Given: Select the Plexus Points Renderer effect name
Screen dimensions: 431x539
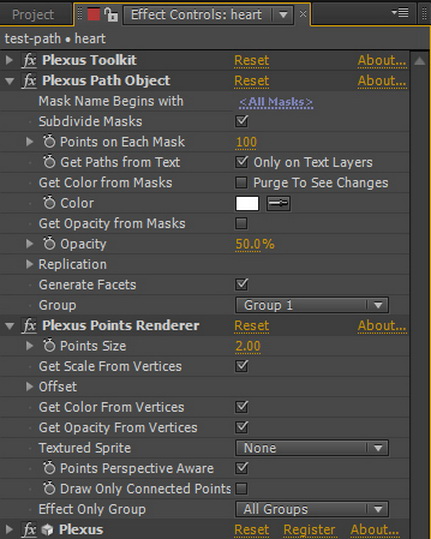Looking at the screenshot, I should 121,326.
